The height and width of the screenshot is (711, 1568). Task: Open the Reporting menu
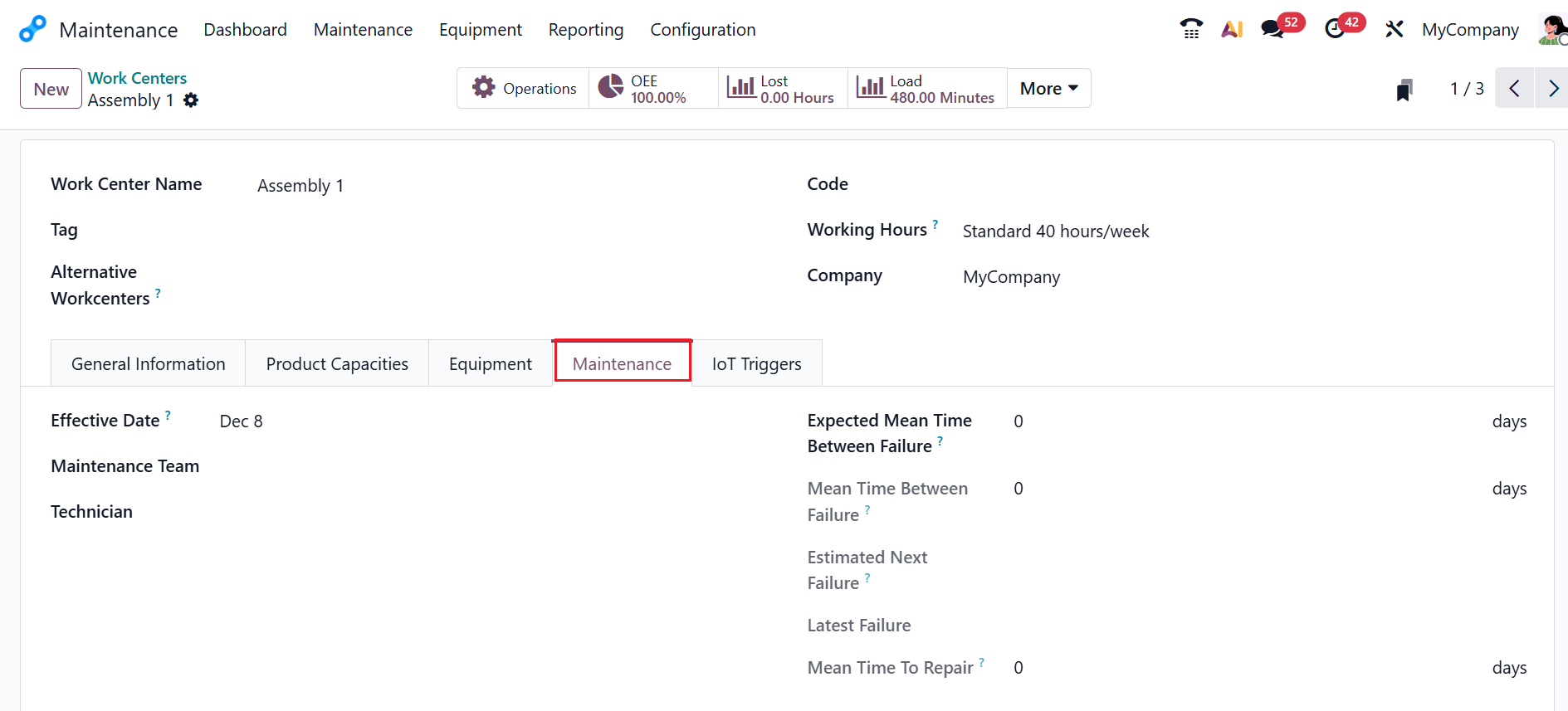[585, 30]
